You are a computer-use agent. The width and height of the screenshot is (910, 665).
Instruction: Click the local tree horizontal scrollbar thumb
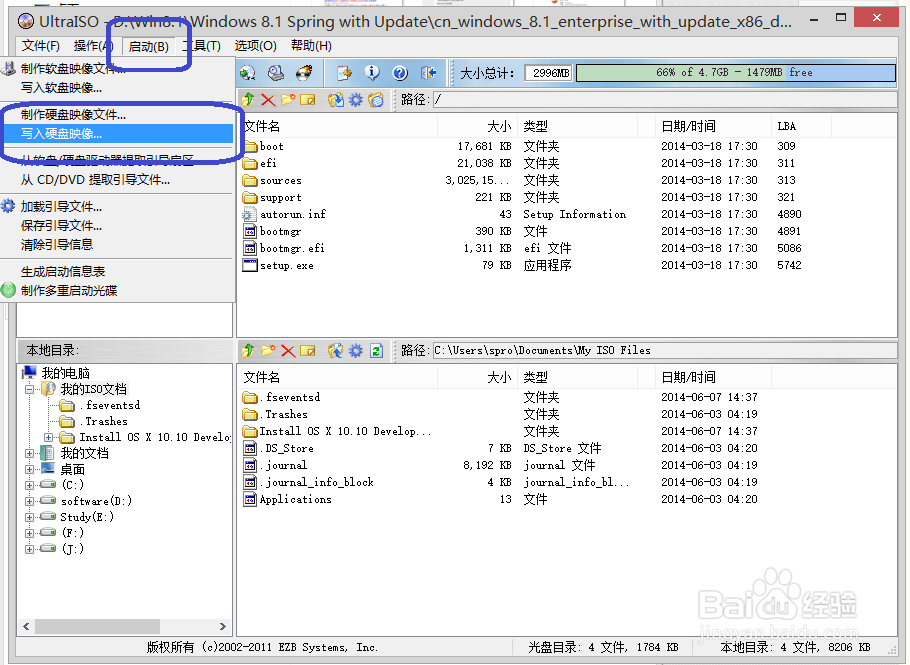click(97, 626)
